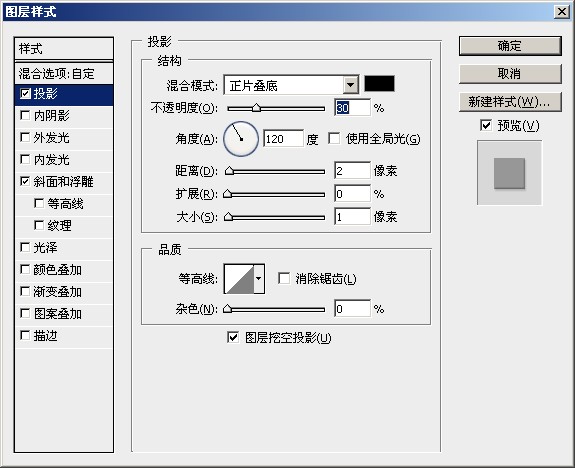Open the 等高线 contour picker arrow
Image resolution: width=575 pixels, height=468 pixels.
tap(259, 279)
